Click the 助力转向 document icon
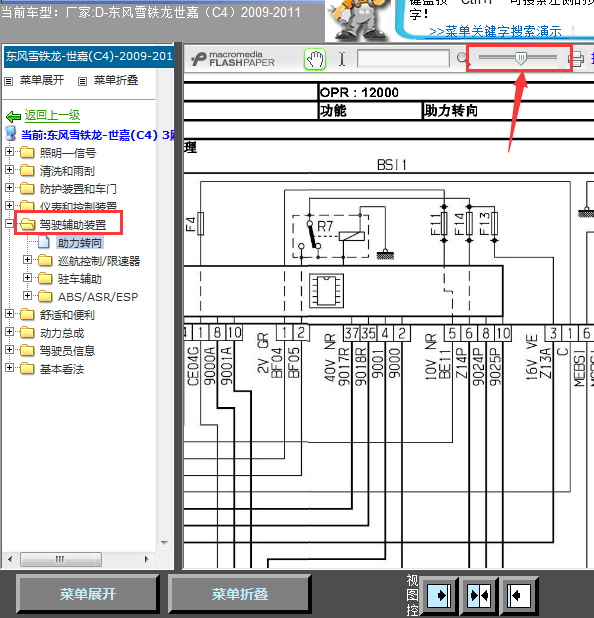Viewport: 594px width, 618px height. pos(44,242)
